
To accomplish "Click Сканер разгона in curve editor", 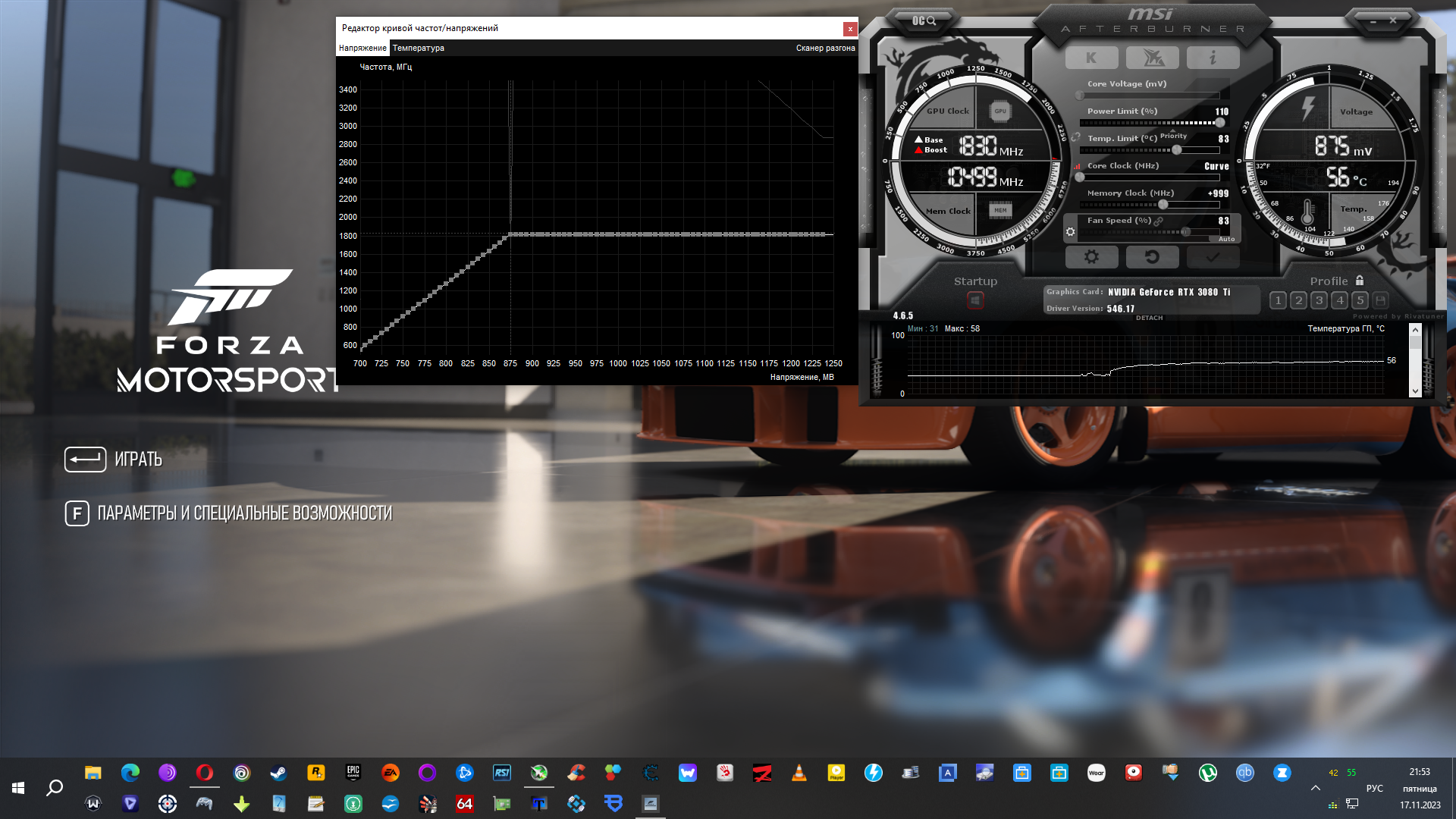I will coord(825,48).
